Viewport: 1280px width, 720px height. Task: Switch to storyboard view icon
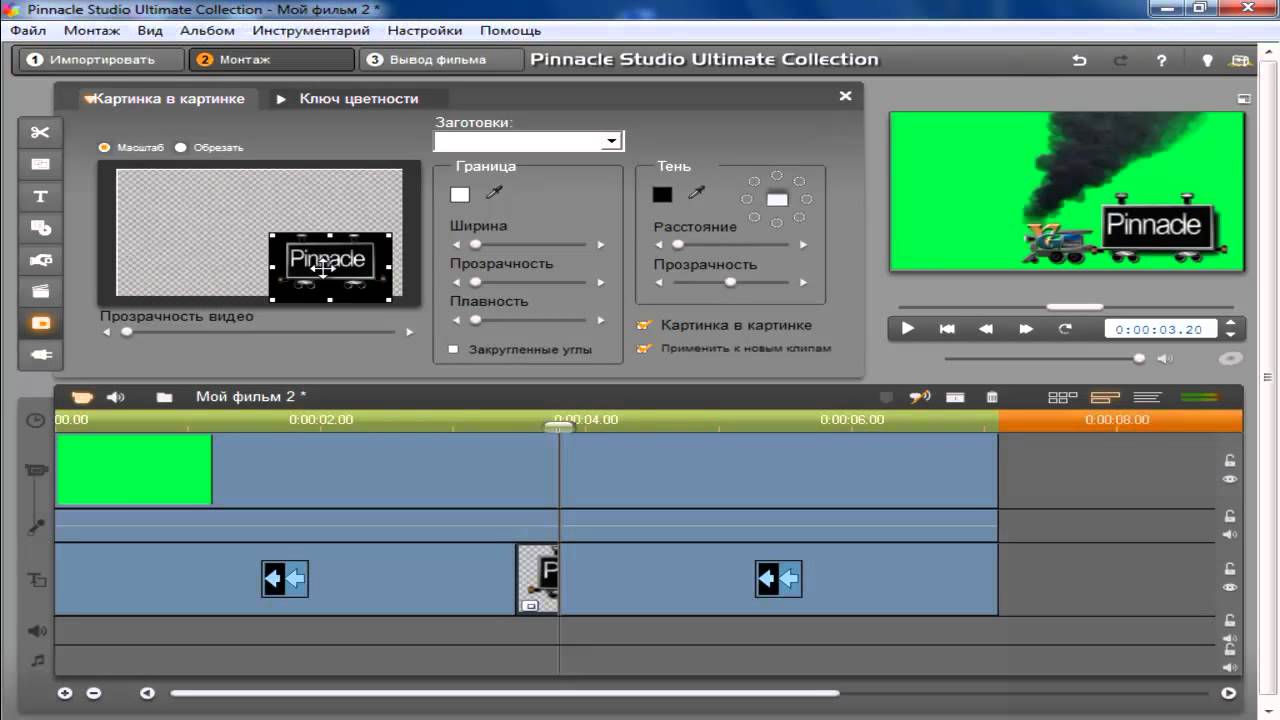point(1062,397)
